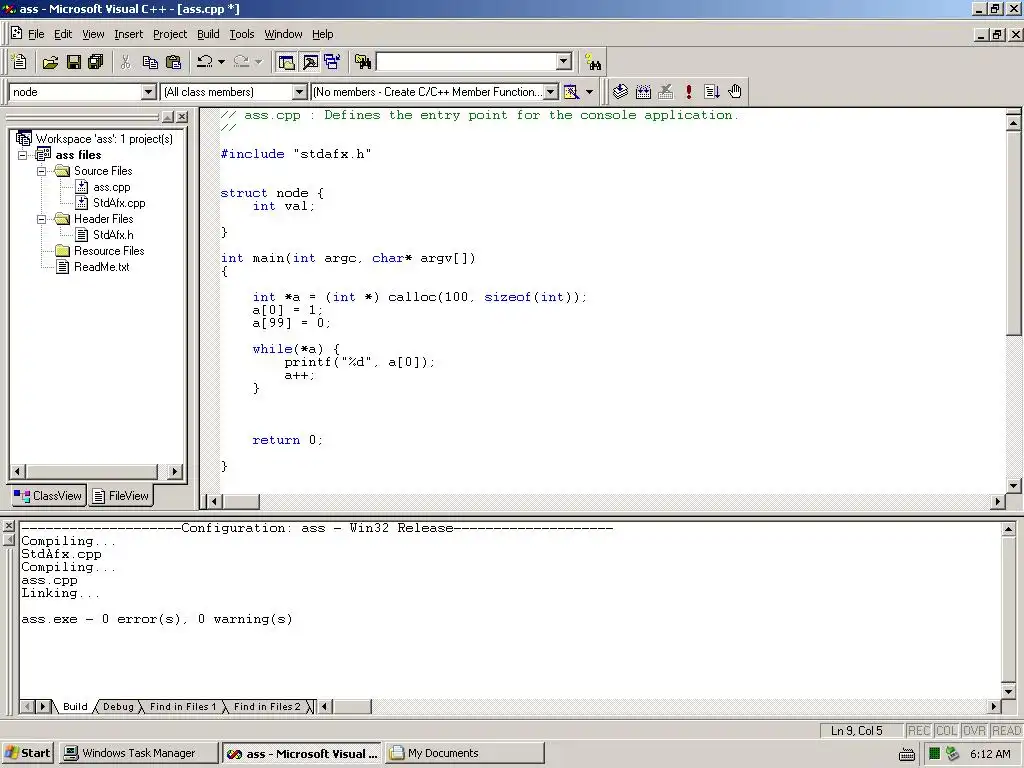
Task: Click the Start button on the taskbar
Action: [27, 753]
